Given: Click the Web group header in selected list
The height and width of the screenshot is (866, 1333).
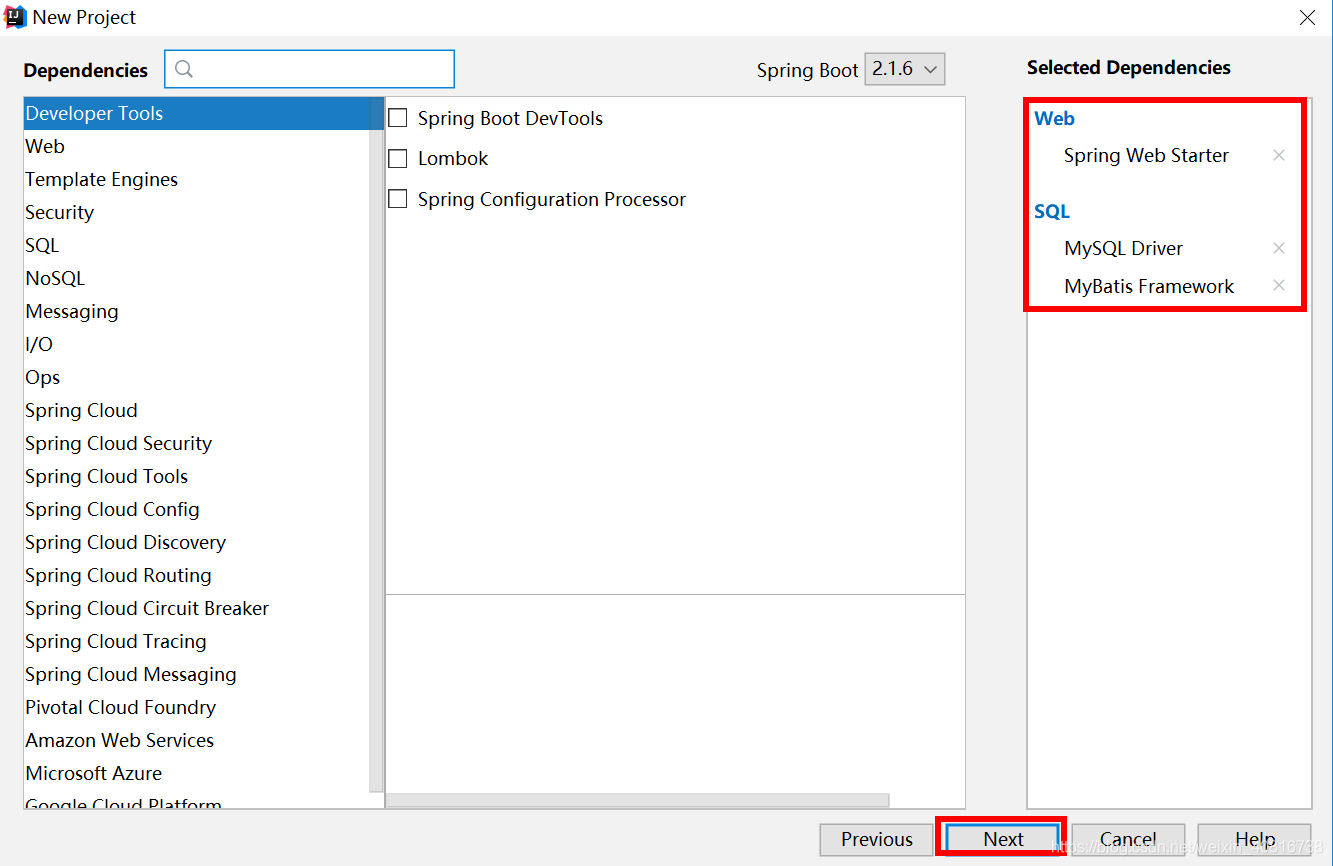Looking at the screenshot, I should tap(1054, 118).
